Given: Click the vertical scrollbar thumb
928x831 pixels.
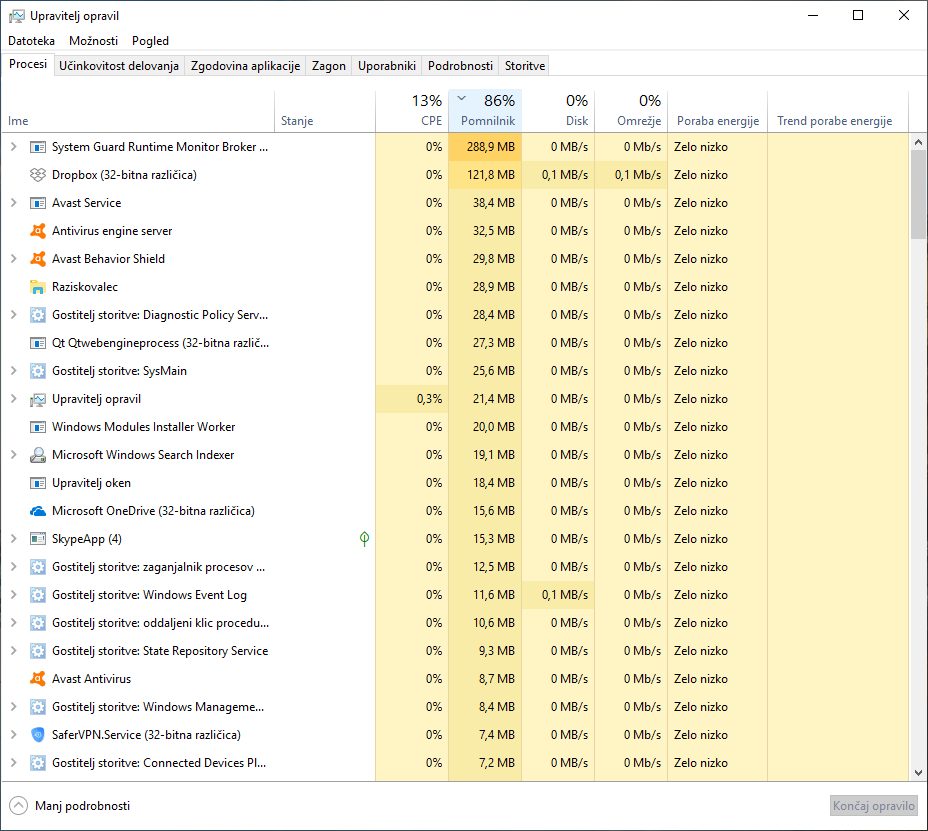Looking at the screenshot, I should coord(918,194).
